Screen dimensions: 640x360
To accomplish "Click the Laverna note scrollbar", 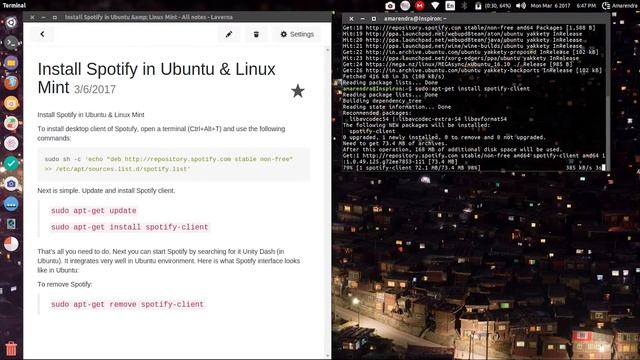I will pos(328,202).
